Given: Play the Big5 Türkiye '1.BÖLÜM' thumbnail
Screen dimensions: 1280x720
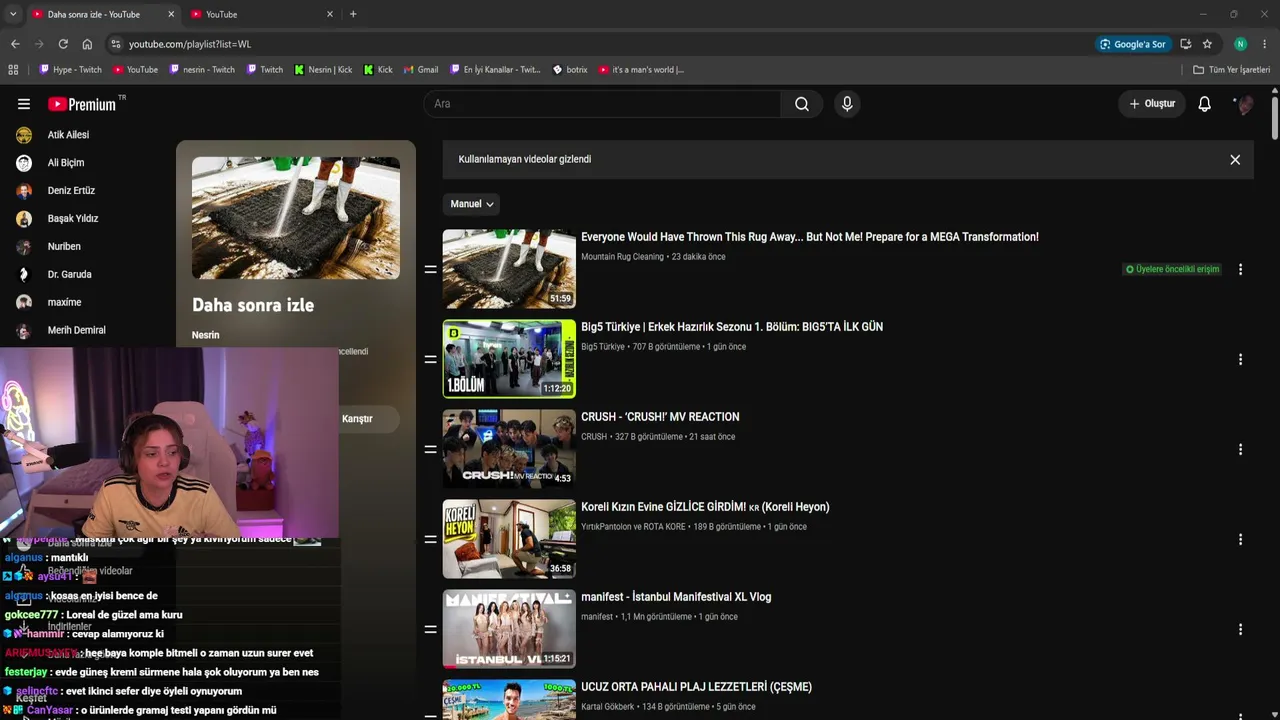Looking at the screenshot, I should coord(509,359).
